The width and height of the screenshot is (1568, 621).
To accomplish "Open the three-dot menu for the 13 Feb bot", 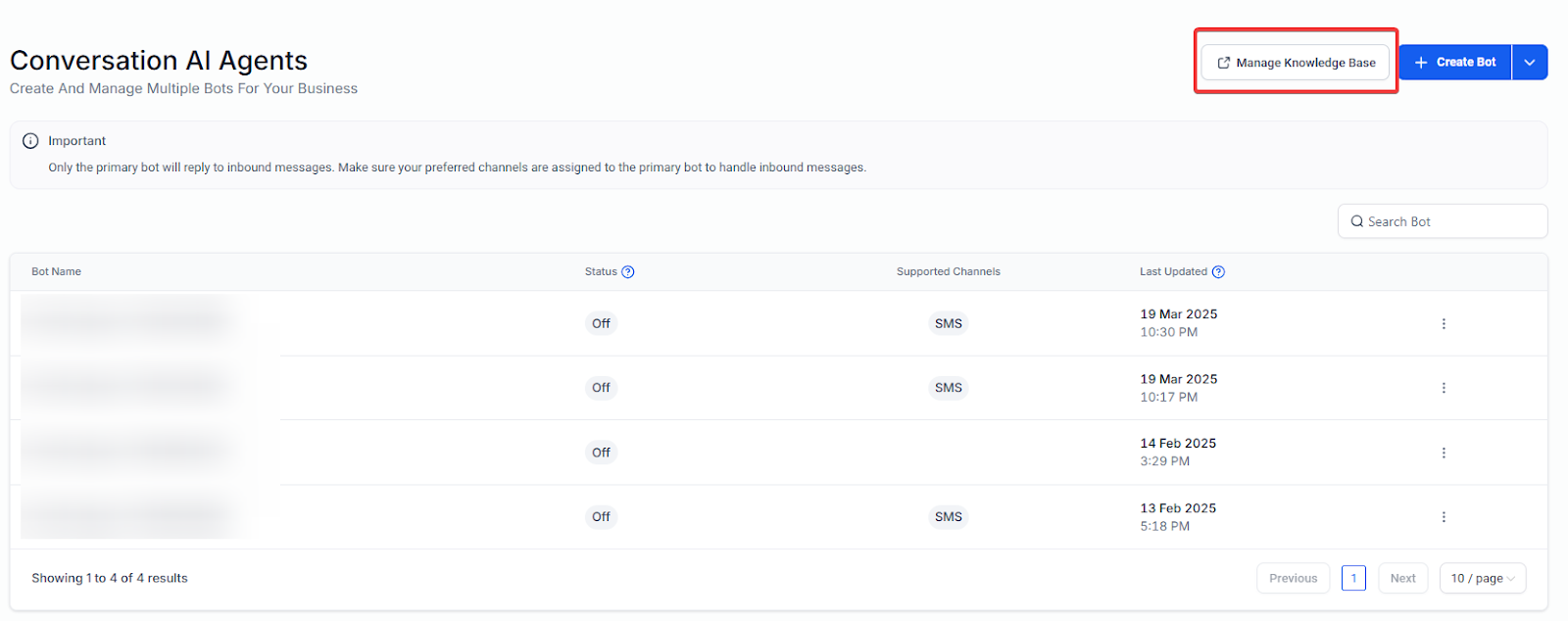I will pyautogui.click(x=1444, y=517).
